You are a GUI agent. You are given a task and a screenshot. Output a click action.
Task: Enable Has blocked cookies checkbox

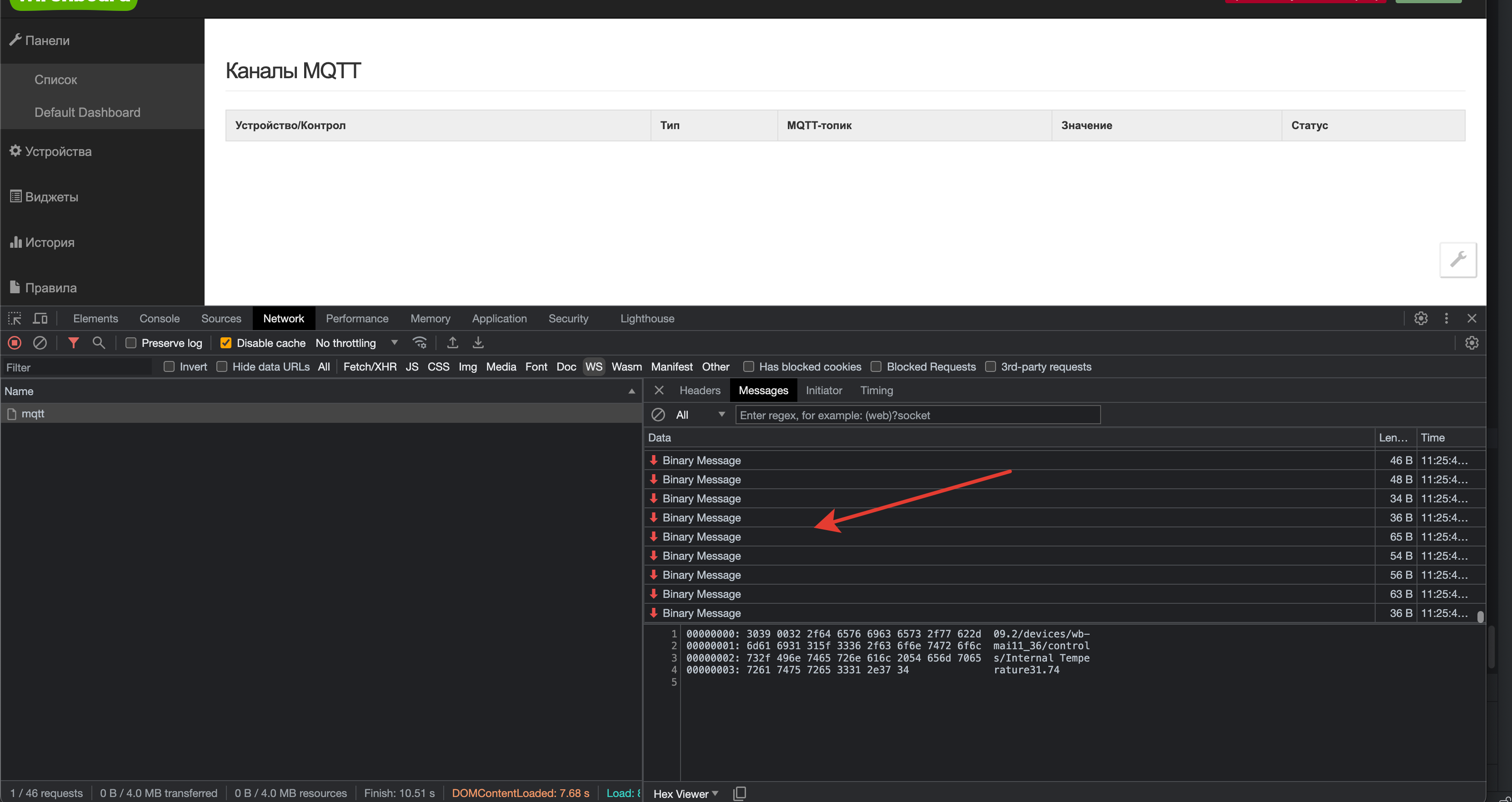748,367
